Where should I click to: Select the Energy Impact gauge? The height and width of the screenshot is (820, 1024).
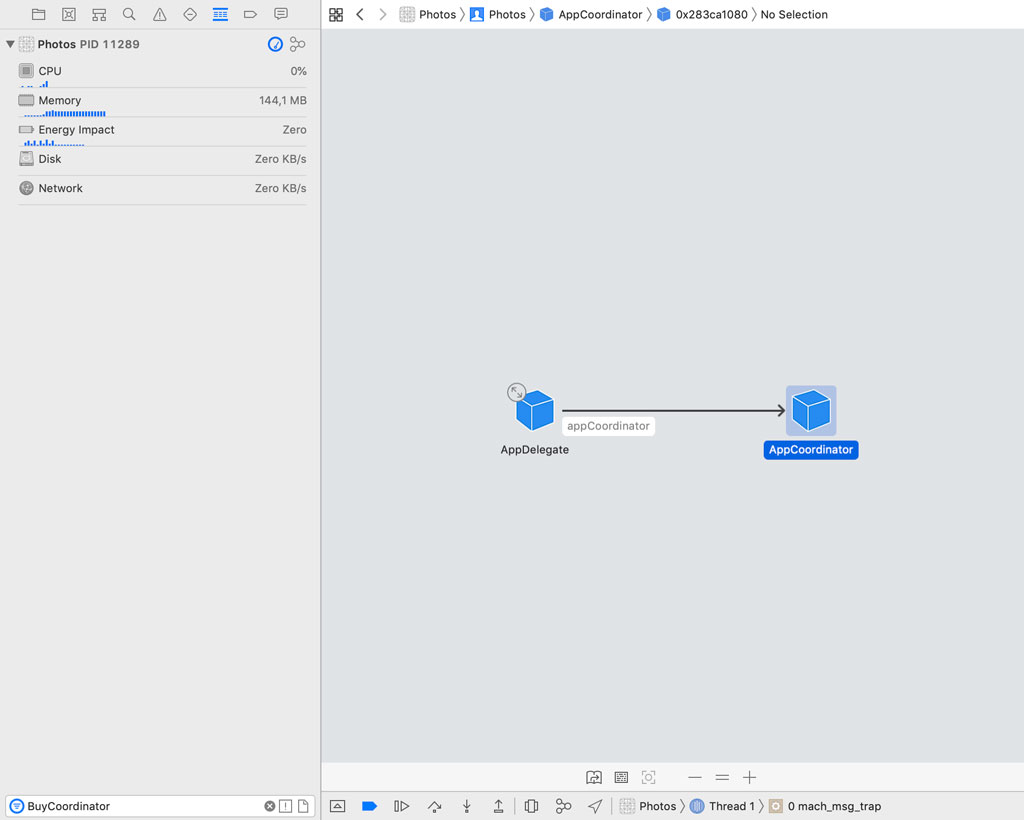pos(160,130)
